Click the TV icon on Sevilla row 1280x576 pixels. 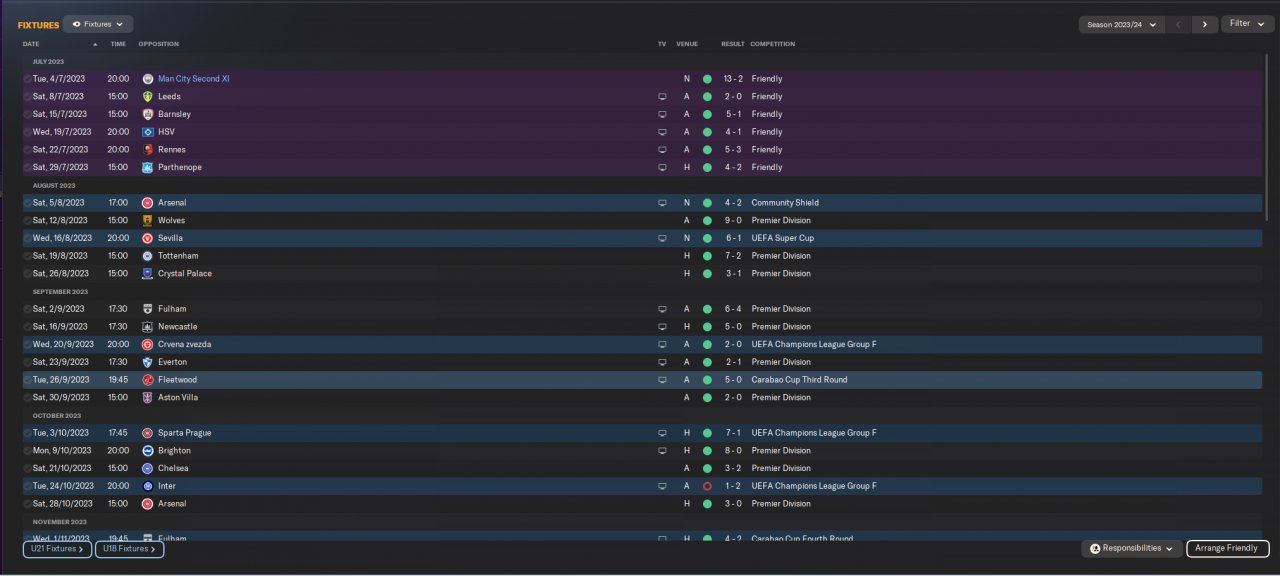click(661, 239)
